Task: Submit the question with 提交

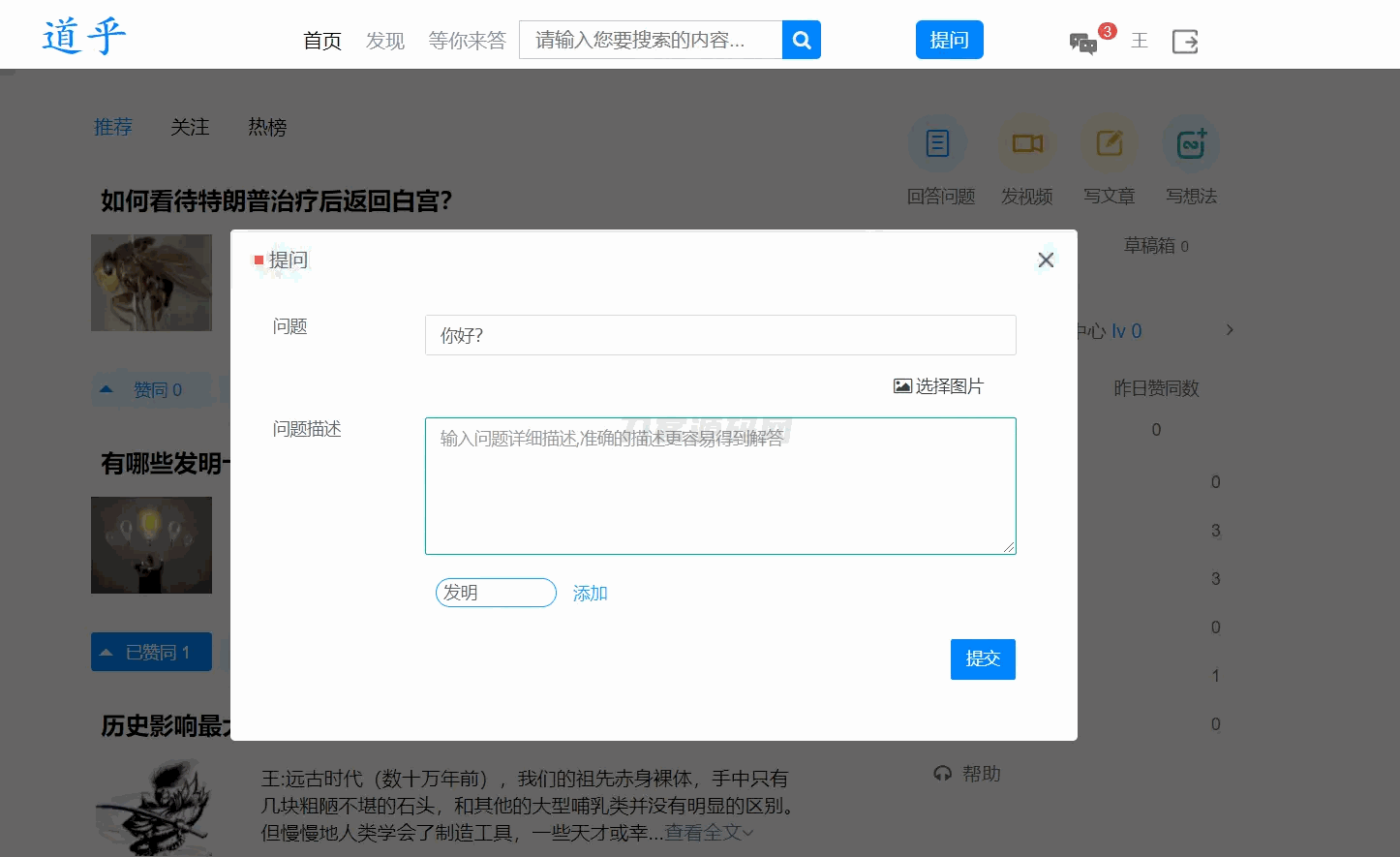Action: click(983, 659)
